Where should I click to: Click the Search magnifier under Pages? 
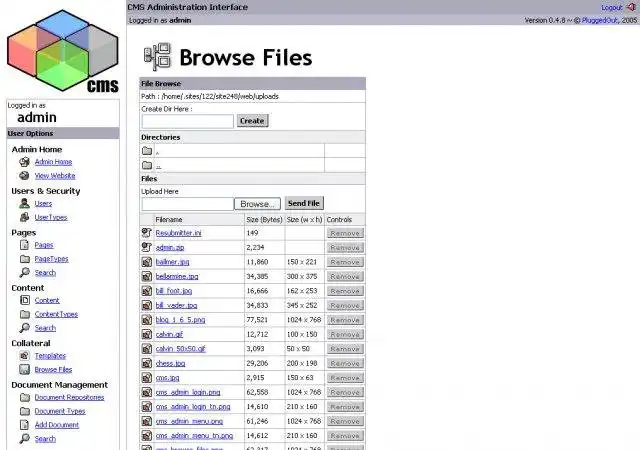(24, 272)
